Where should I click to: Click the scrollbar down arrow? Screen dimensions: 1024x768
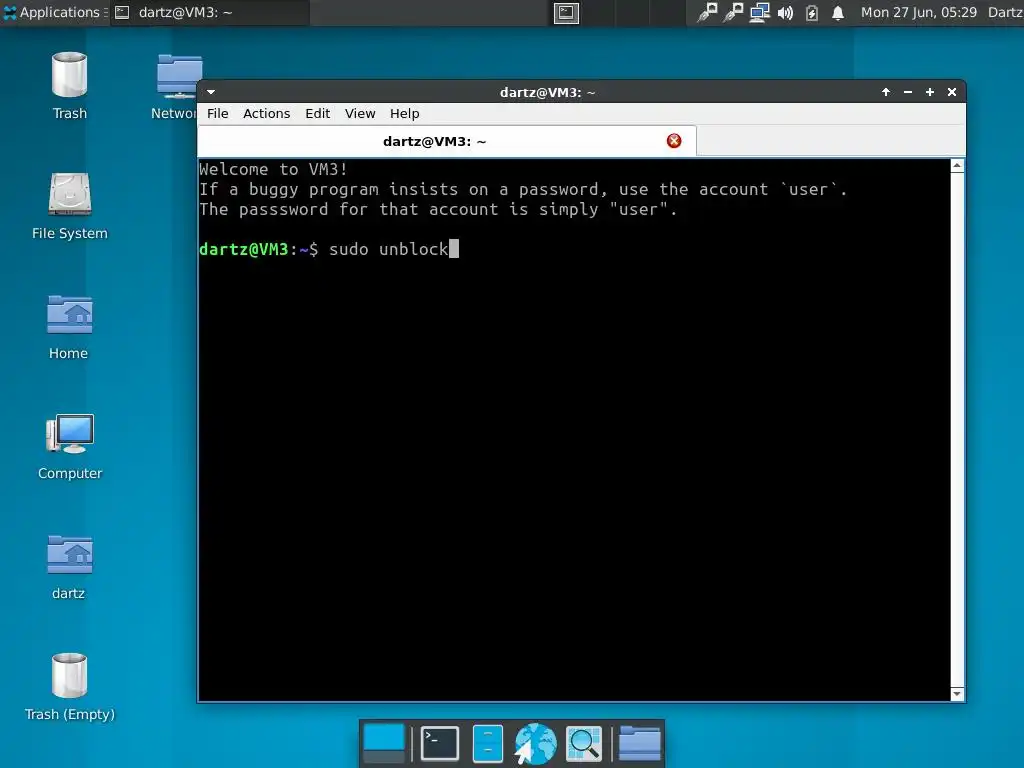point(957,694)
